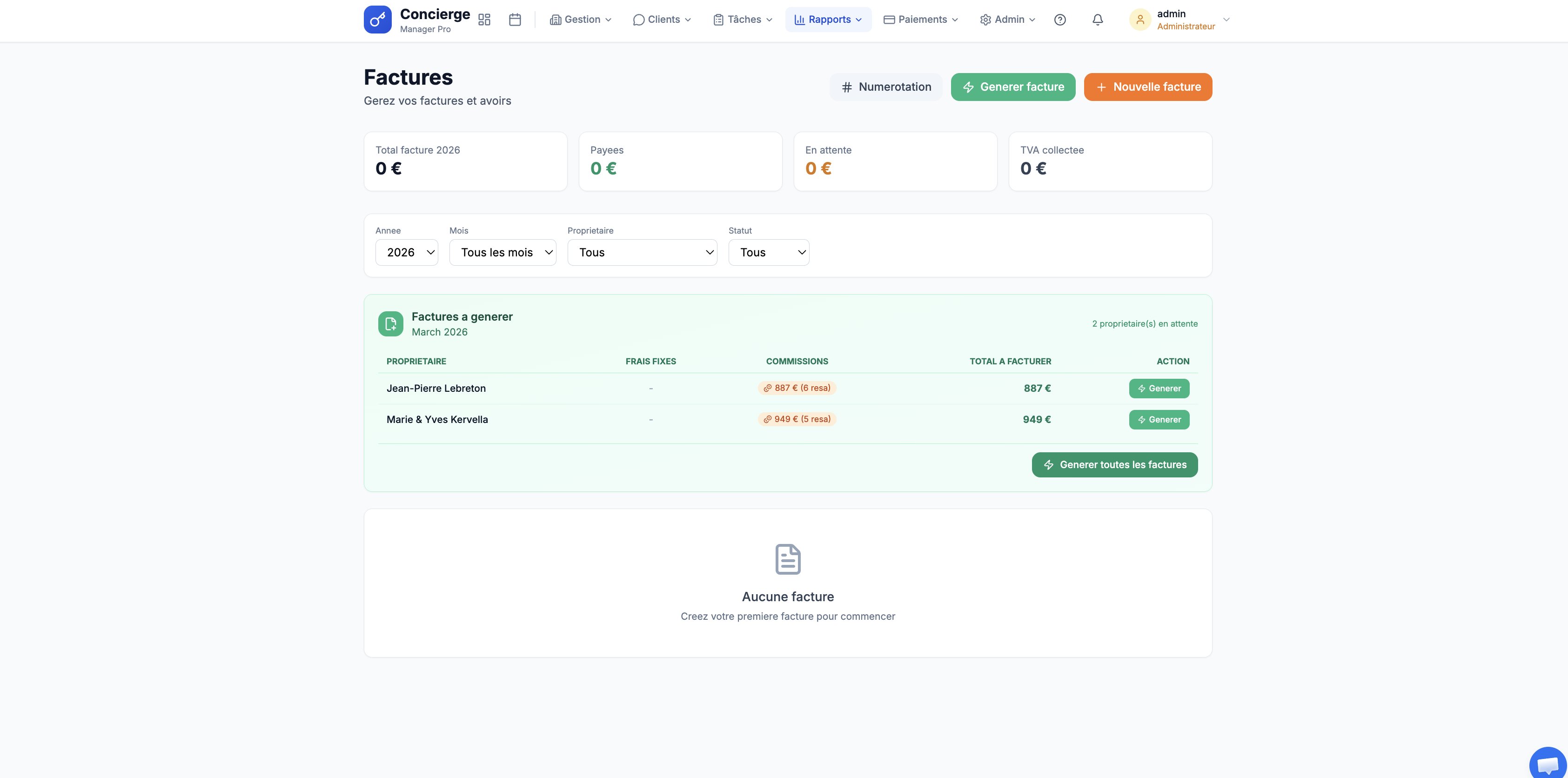Open the Annee 2026 dropdown
1568x778 pixels.
pos(407,253)
